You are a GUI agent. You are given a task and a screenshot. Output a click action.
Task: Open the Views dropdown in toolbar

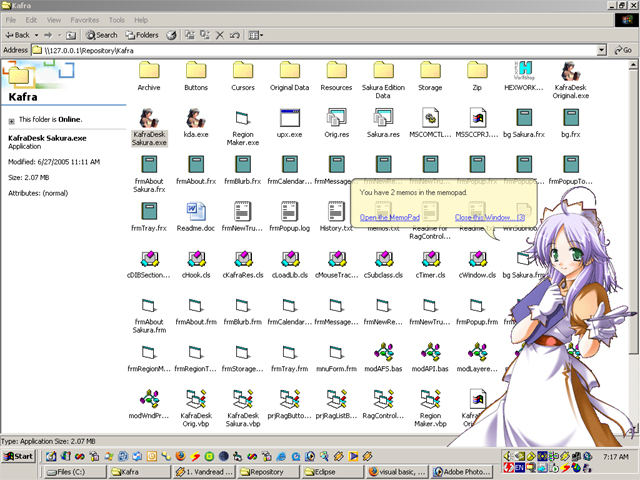click(x=256, y=35)
